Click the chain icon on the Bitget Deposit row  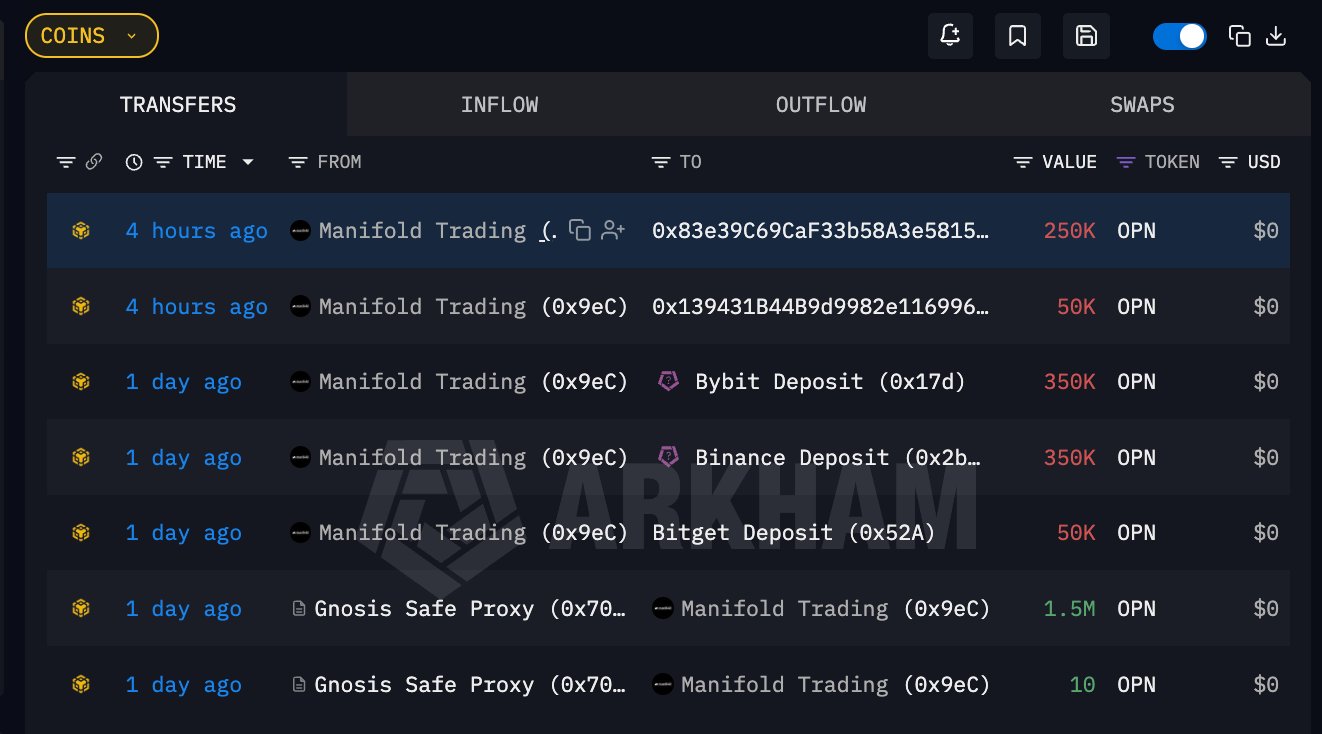click(81, 533)
